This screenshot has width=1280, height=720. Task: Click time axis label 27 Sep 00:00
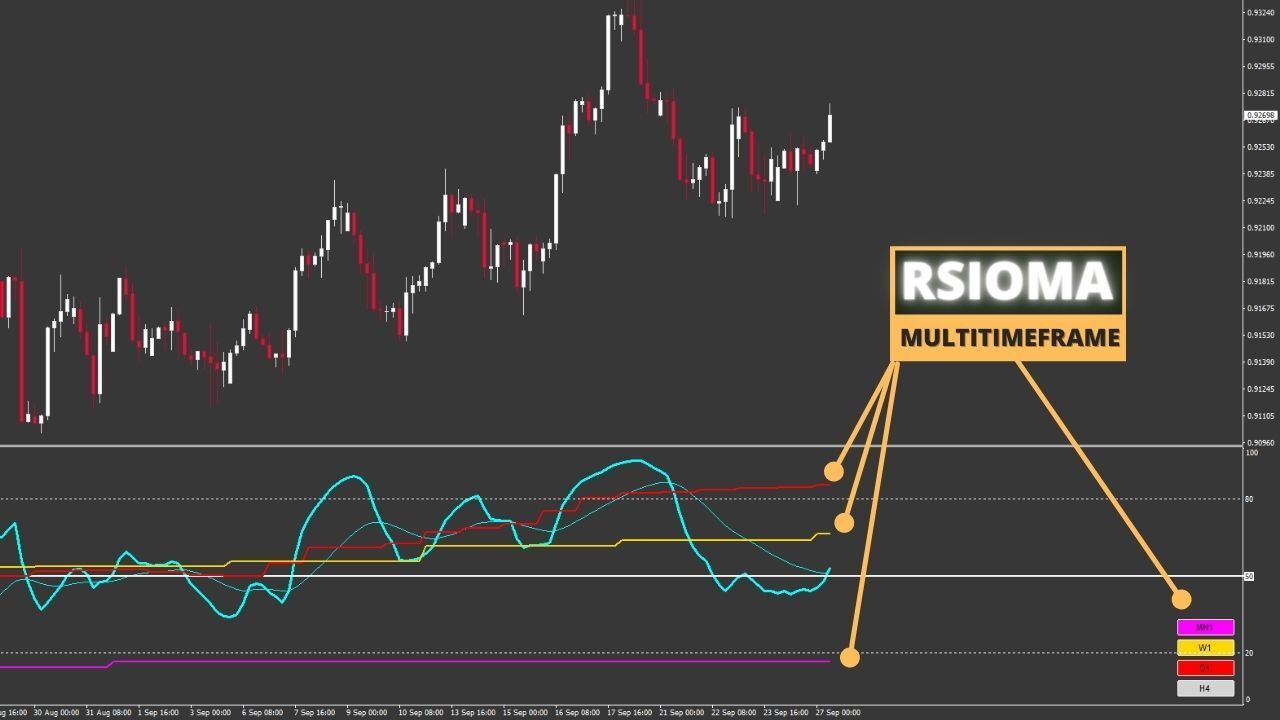pos(838,713)
